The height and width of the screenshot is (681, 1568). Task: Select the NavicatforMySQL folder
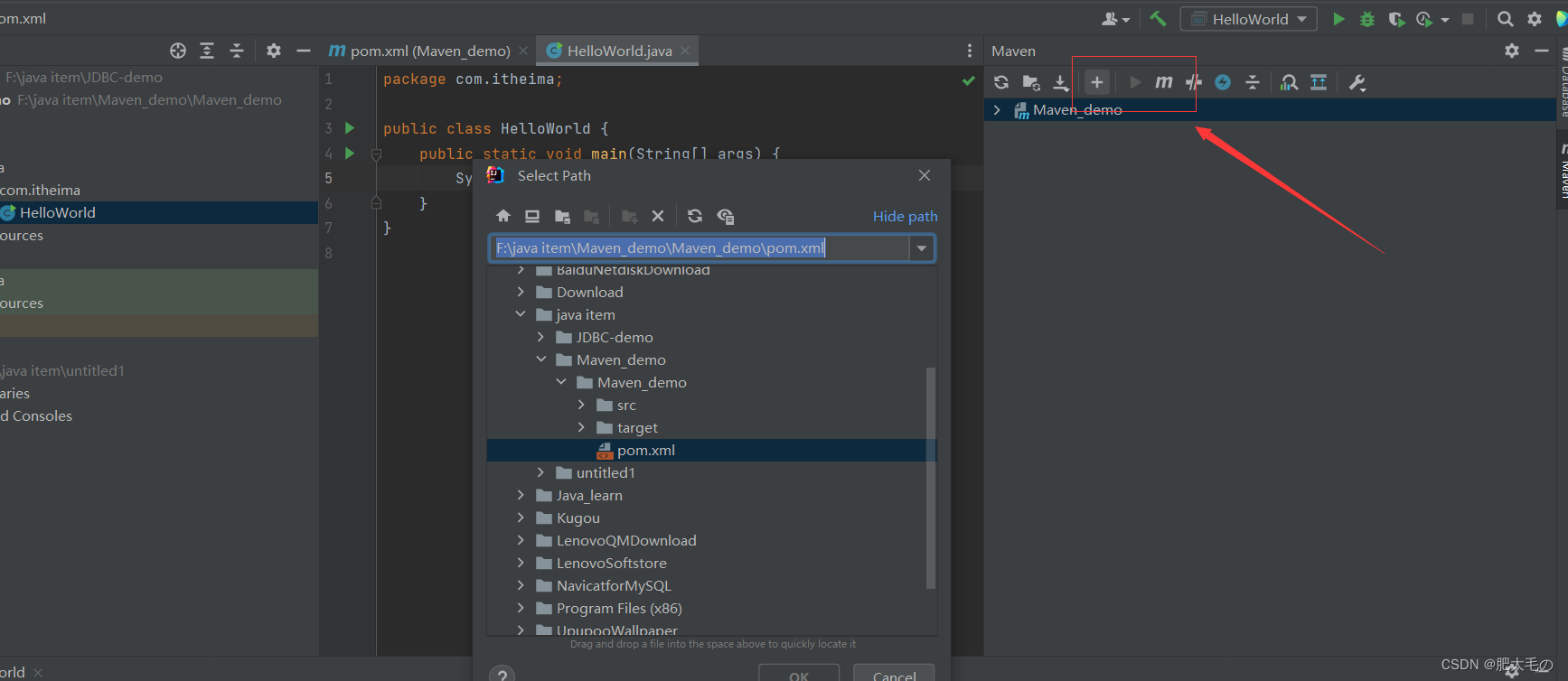click(614, 585)
